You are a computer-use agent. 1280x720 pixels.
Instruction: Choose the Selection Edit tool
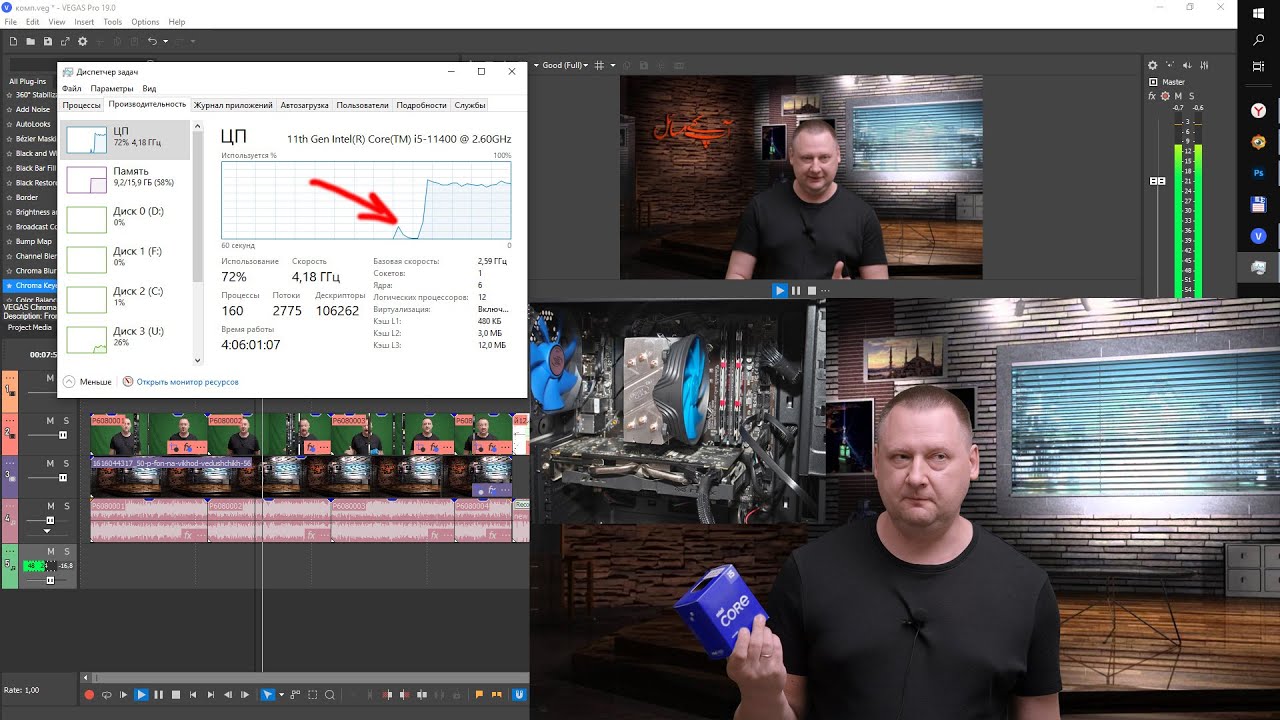point(312,694)
